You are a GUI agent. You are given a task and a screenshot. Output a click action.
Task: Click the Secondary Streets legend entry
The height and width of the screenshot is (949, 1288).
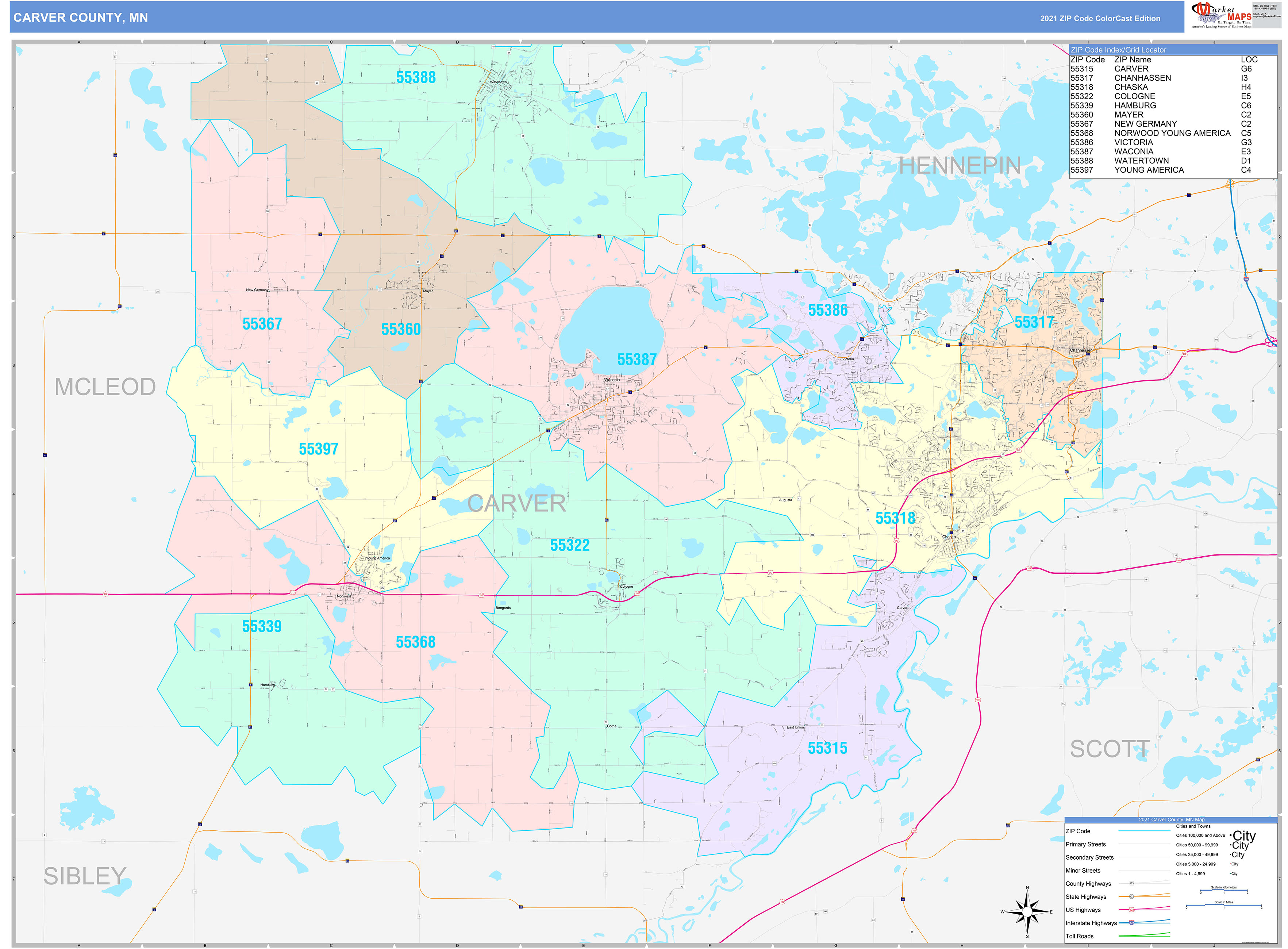pos(1118,858)
